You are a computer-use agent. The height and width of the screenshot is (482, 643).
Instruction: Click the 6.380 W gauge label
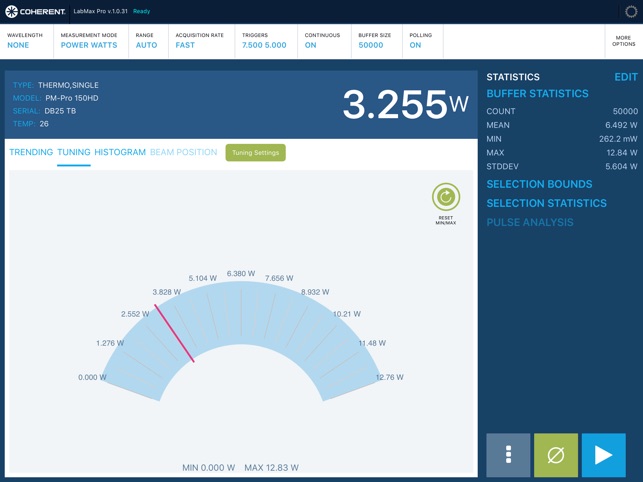coord(241,274)
